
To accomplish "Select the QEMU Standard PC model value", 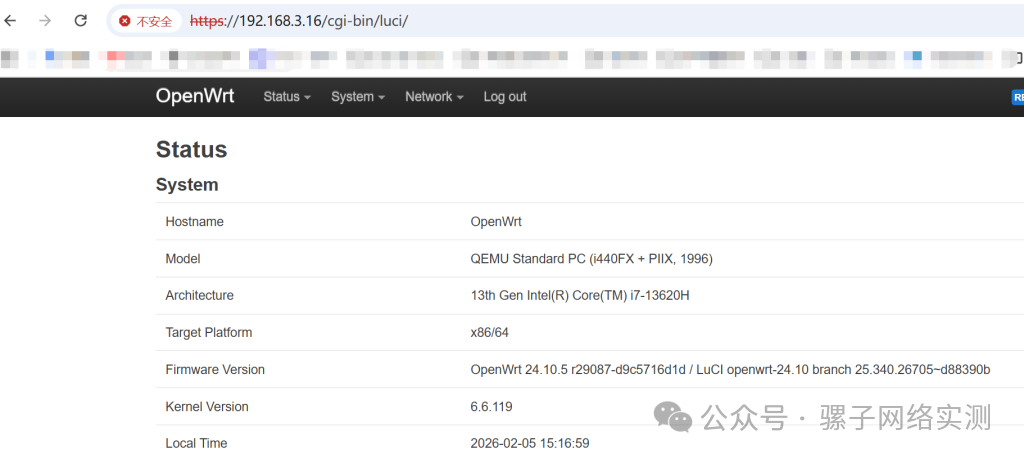I will click(592, 259).
